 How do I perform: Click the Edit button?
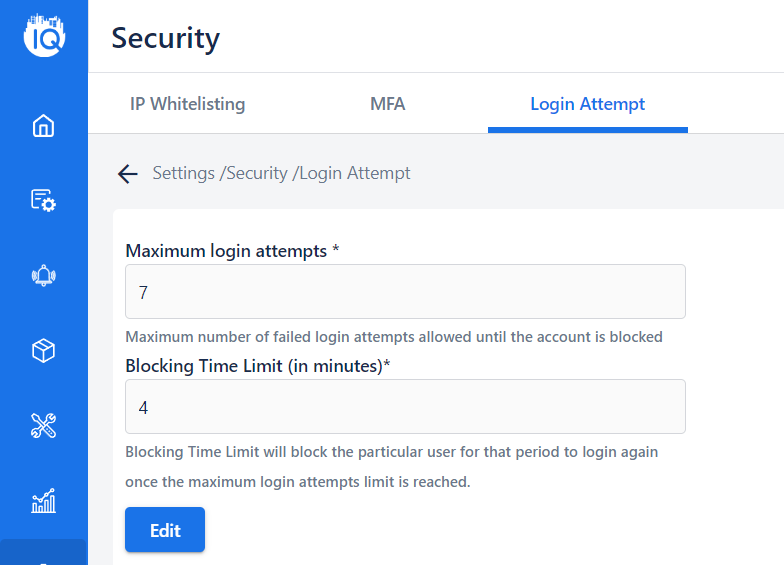pyautogui.click(x=165, y=530)
